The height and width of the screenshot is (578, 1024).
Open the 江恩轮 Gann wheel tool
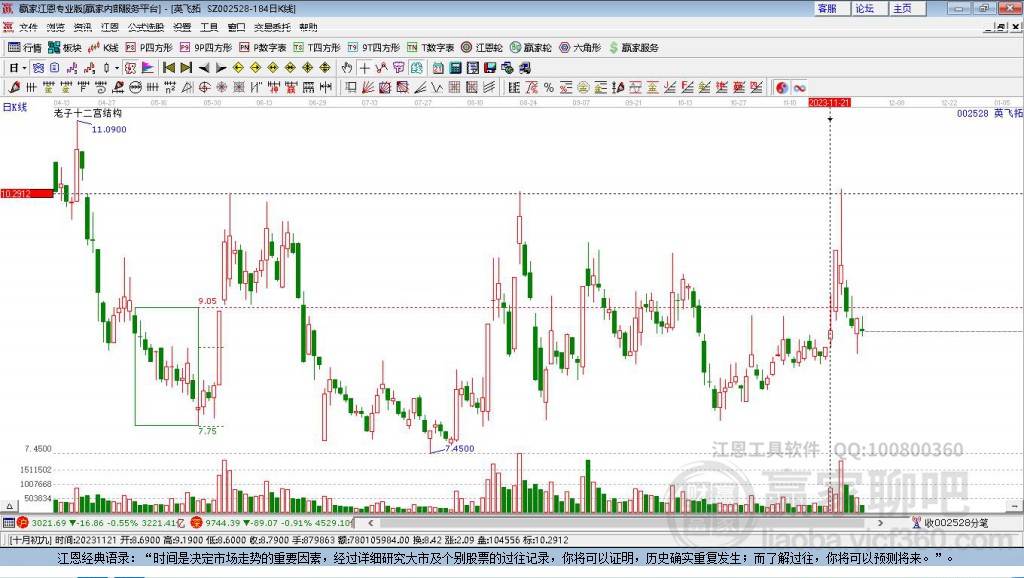coord(482,48)
